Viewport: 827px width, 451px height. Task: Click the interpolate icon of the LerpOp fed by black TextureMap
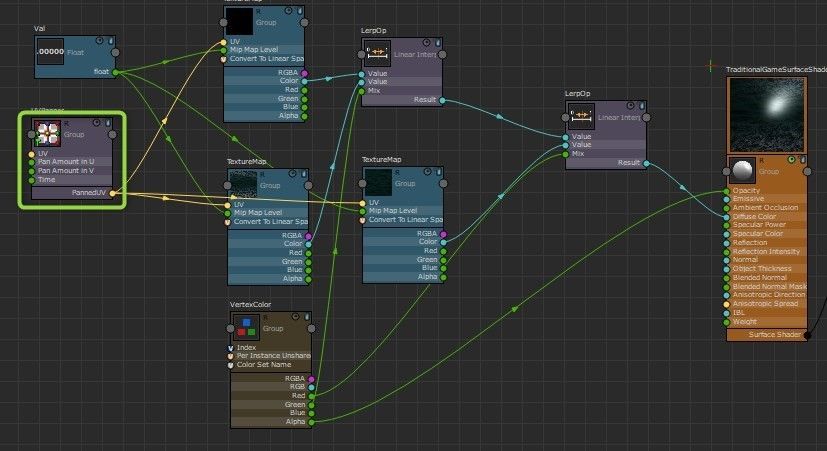[x=378, y=54]
